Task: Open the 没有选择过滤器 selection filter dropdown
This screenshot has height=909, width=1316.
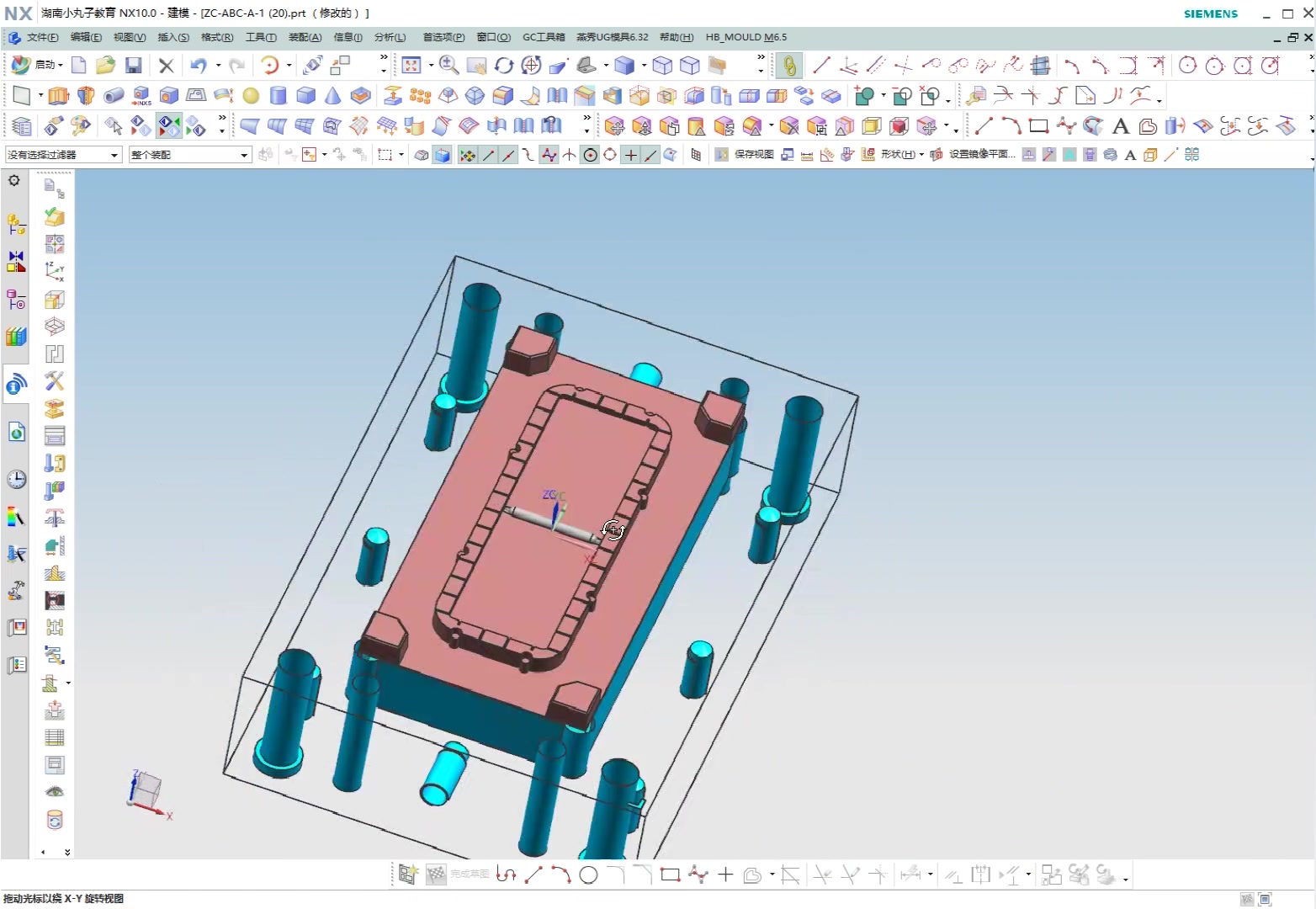Action: 64,155
